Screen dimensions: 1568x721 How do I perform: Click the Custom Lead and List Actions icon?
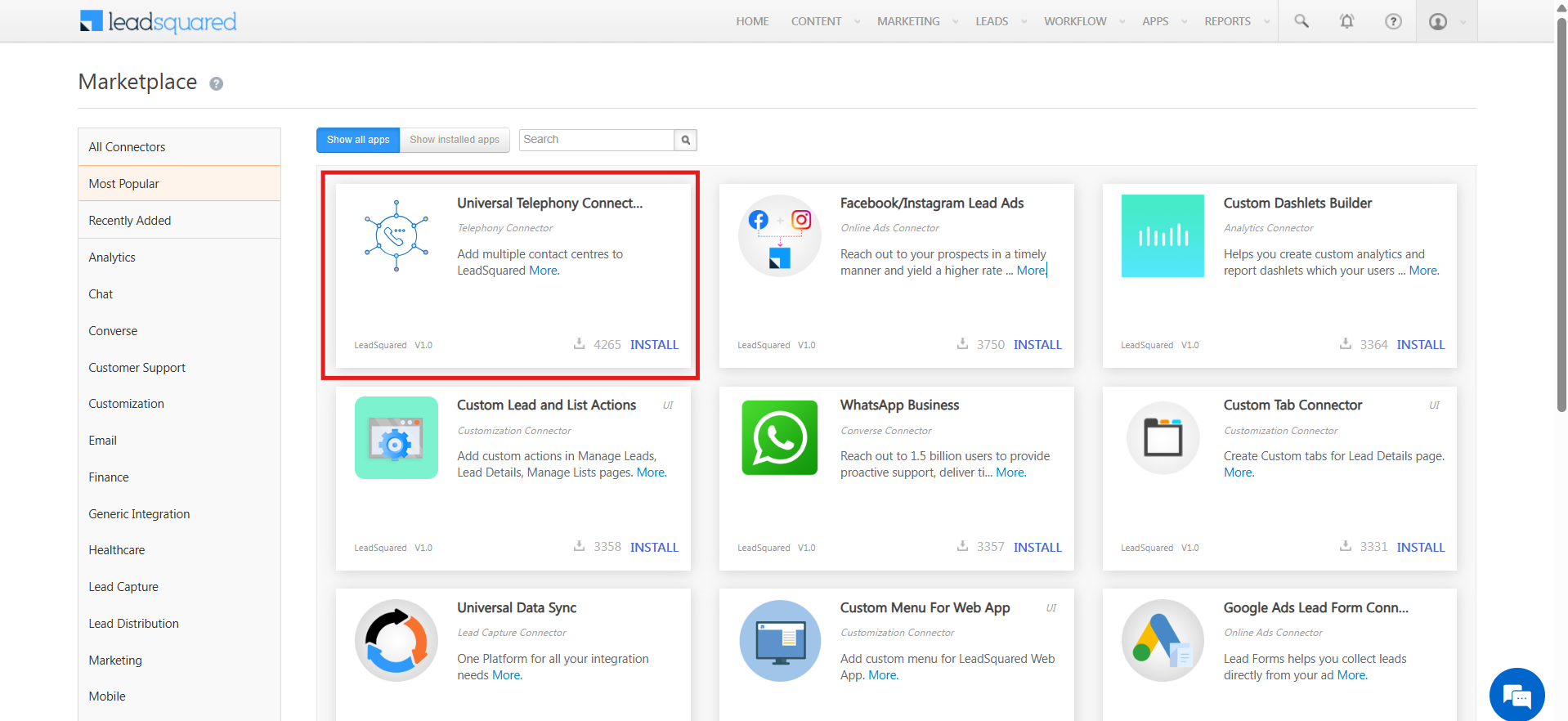coord(396,437)
